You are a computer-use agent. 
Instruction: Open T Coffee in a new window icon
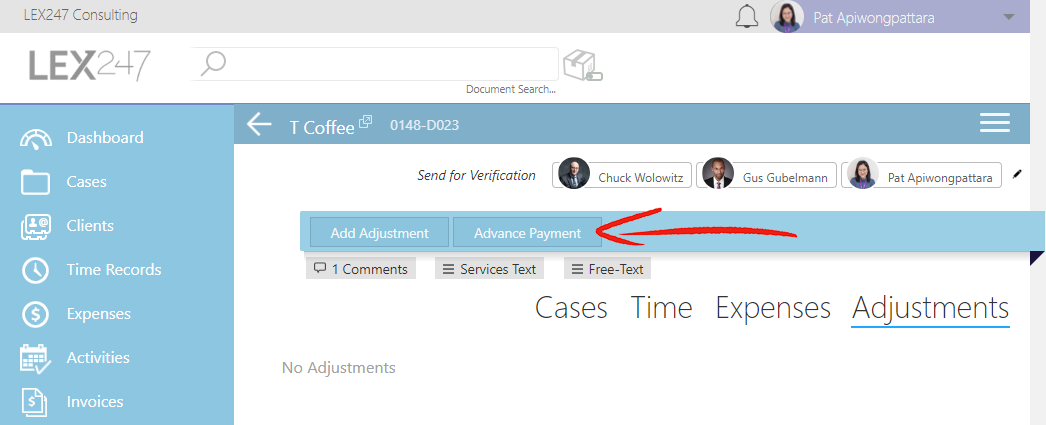366,121
